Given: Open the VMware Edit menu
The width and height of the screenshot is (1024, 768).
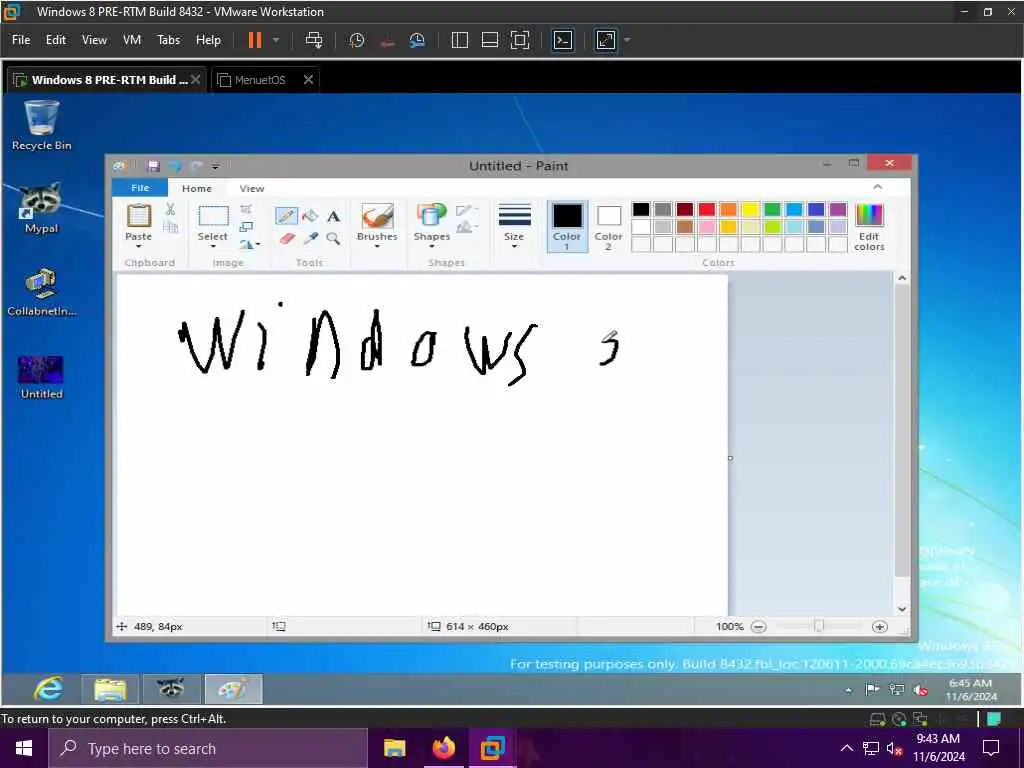Looking at the screenshot, I should pyautogui.click(x=56, y=40).
